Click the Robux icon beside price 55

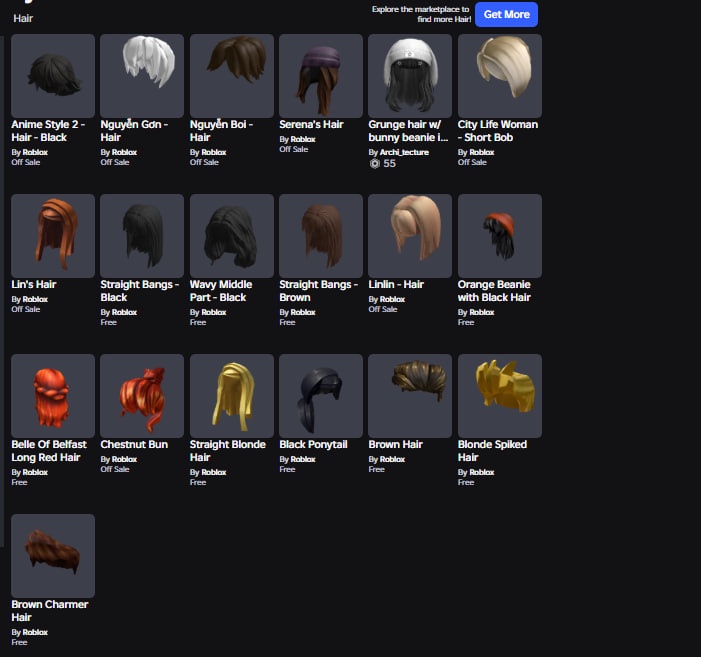pos(375,164)
